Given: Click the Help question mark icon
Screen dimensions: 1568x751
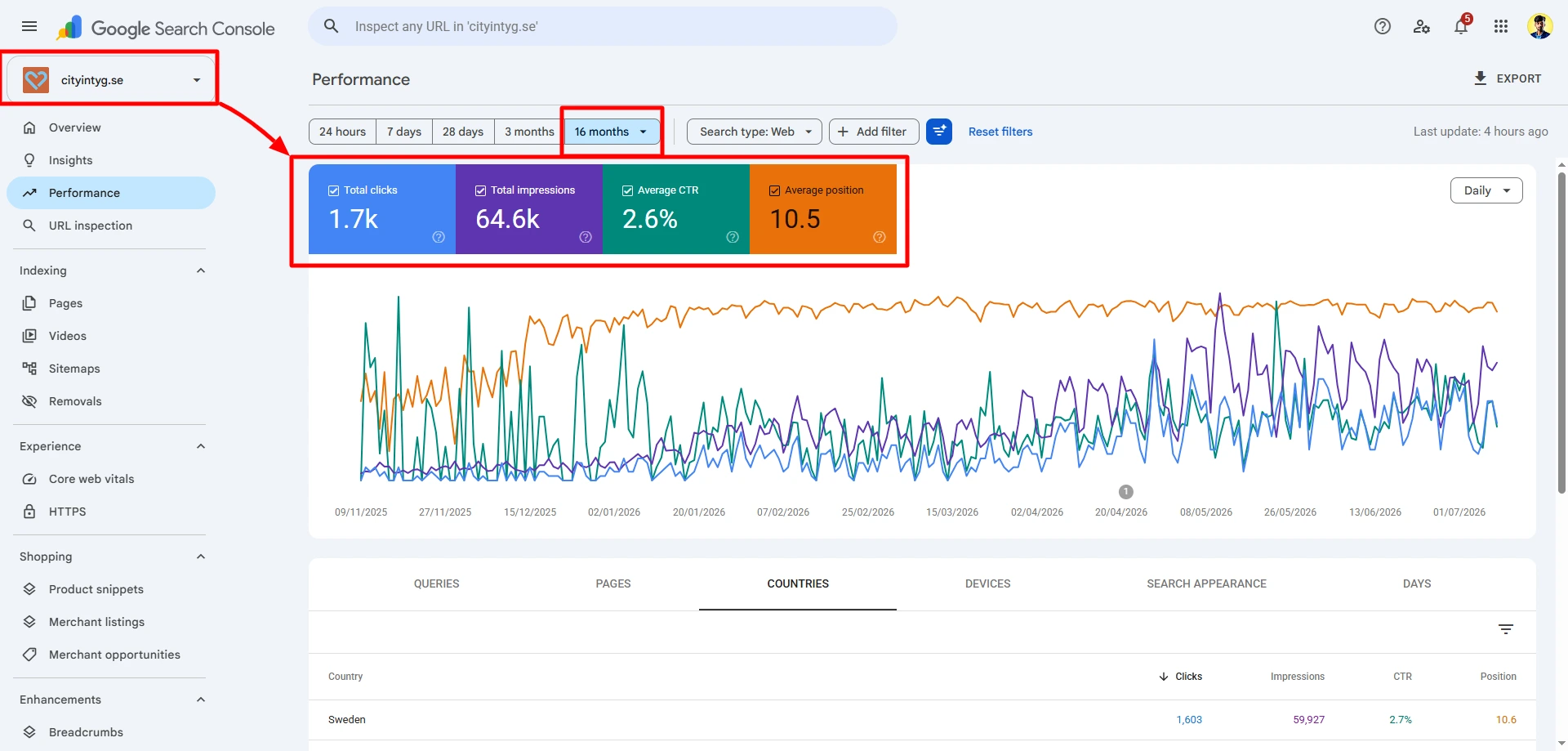Looking at the screenshot, I should 1383,26.
